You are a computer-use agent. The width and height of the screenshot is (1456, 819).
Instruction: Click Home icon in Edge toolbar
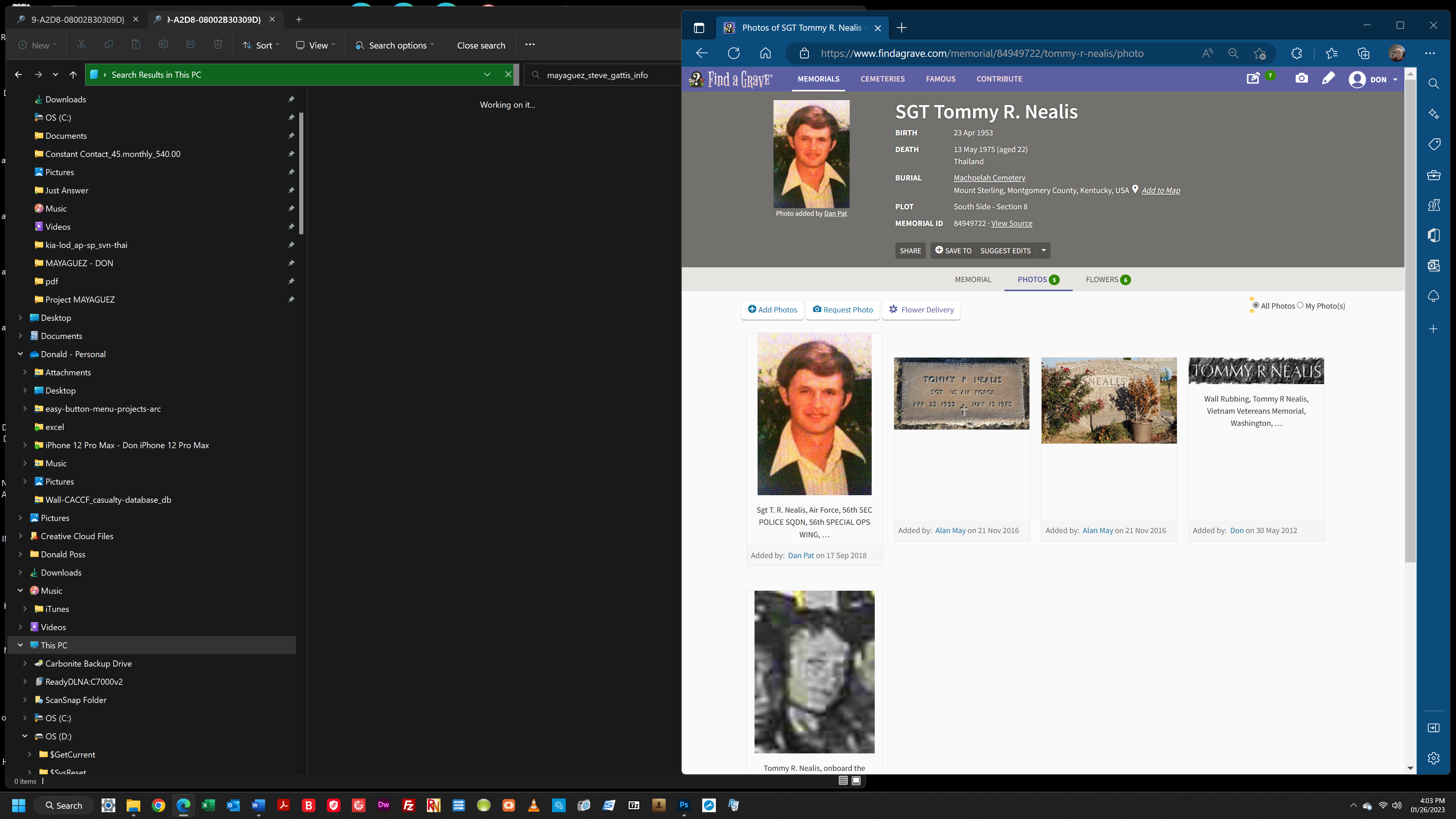tap(765, 53)
